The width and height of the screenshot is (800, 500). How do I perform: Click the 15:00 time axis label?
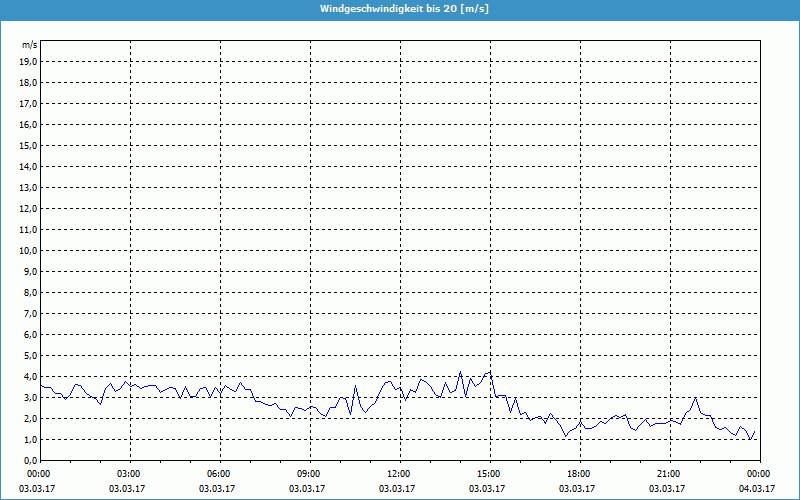pyautogui.click(x=489, y=474)
